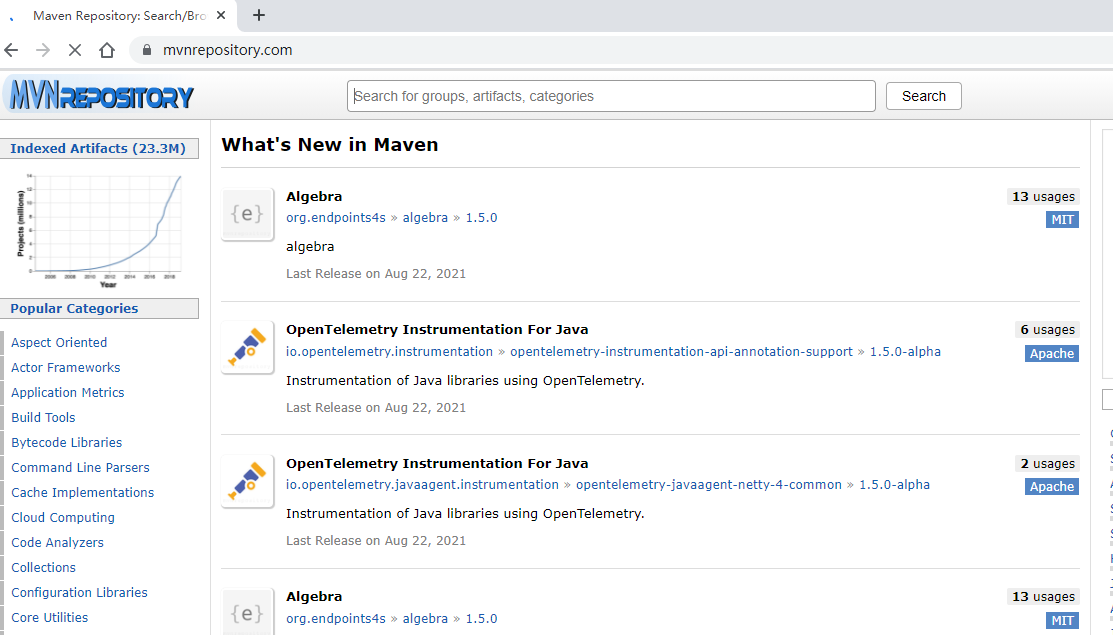Open the Bytecode Libraries category
The width and height of the screenshot is (1113, 635).
(x=66, y=442)
